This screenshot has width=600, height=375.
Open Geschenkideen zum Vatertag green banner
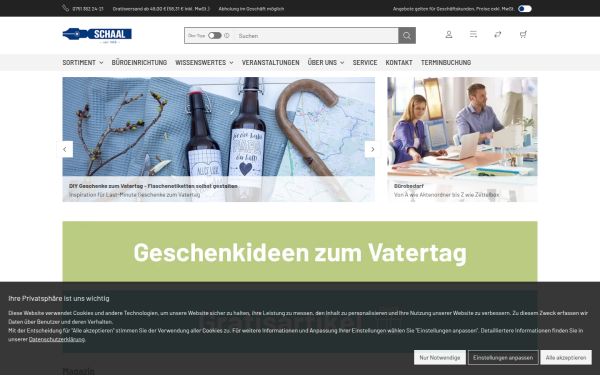(300, 251)
